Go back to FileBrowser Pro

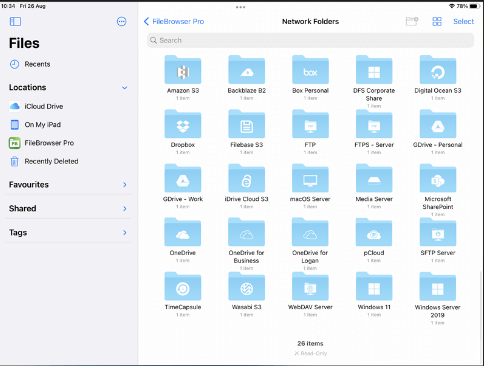pyautogui.click(x=174, y=21)
